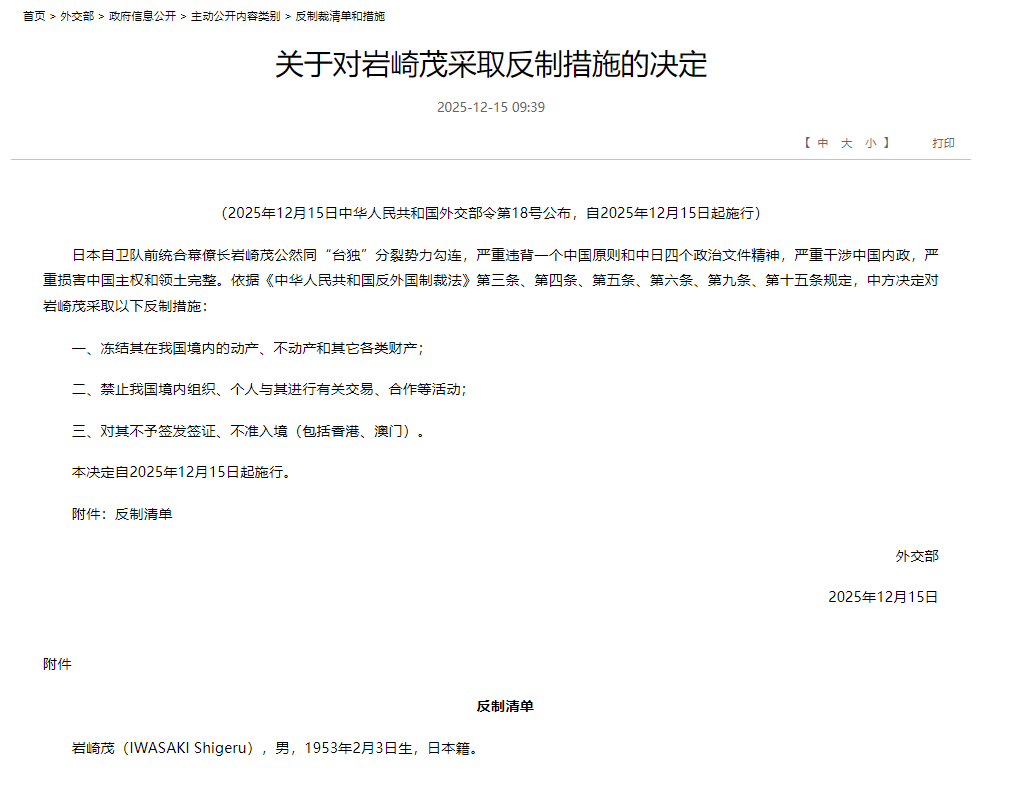Click the 首页 breadcrumb link
This screenshot has width=1022, height=792.
34,16
